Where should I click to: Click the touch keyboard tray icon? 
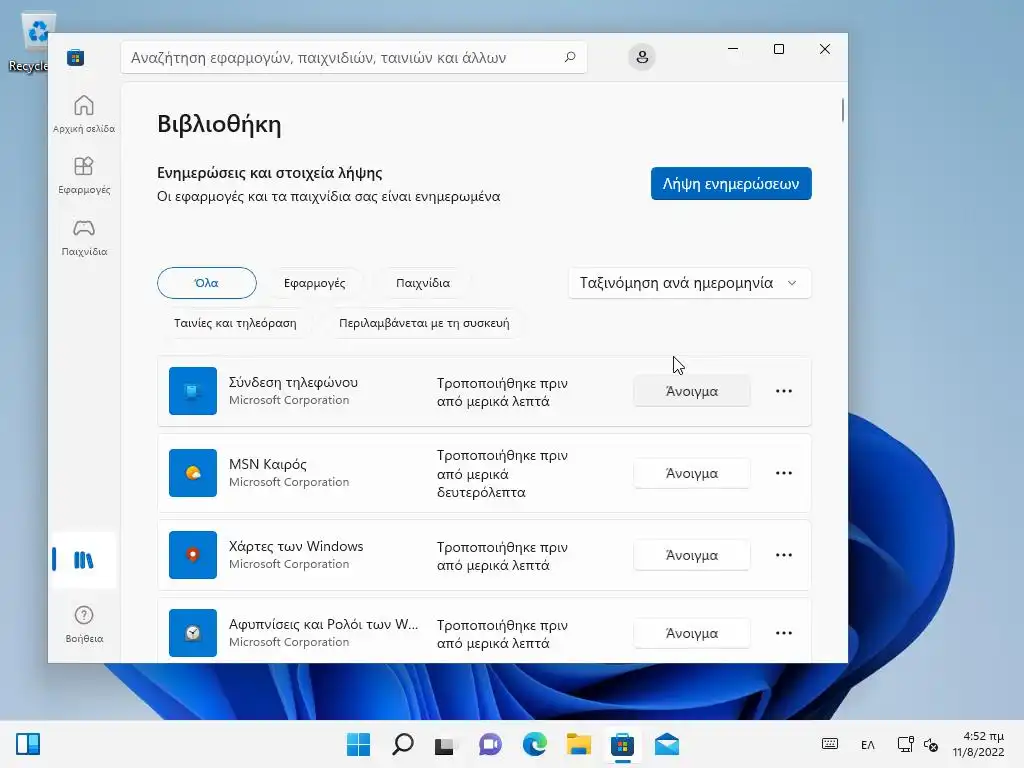pyautogui.click(x=830, y=744)
